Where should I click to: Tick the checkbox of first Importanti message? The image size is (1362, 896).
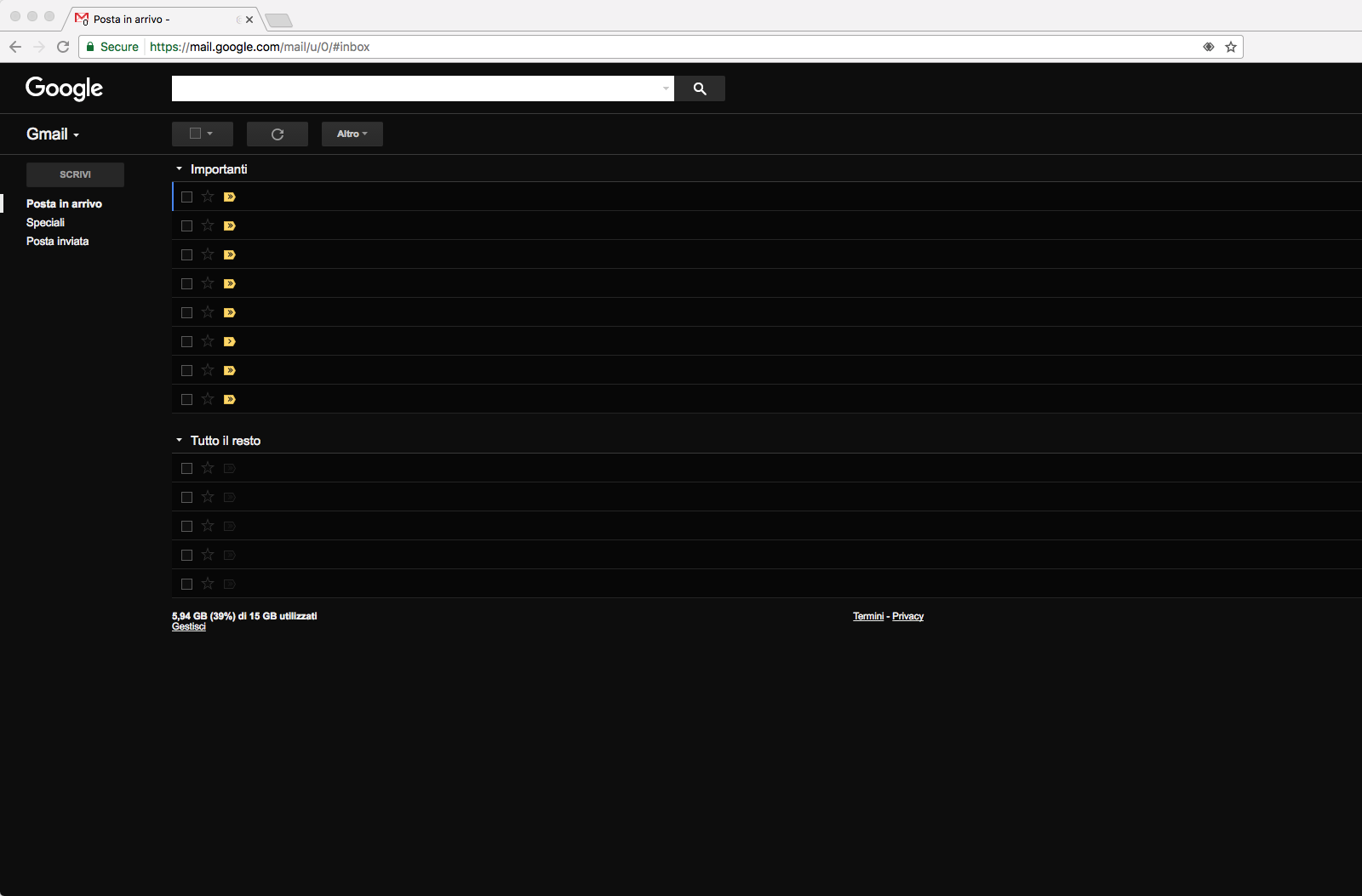(187, 197)
